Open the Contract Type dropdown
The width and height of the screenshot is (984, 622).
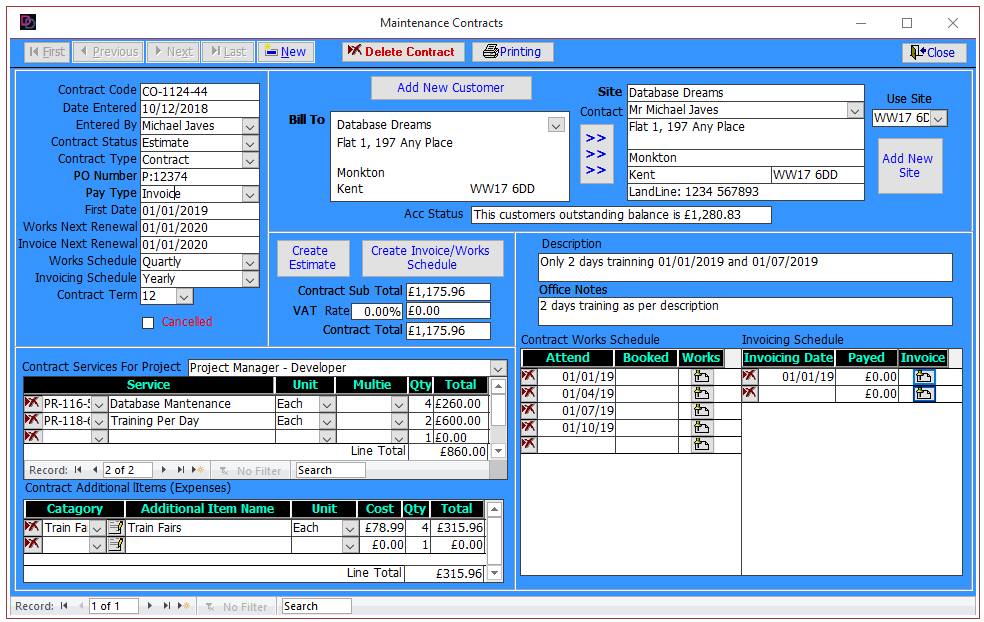[x=250, y=160]
